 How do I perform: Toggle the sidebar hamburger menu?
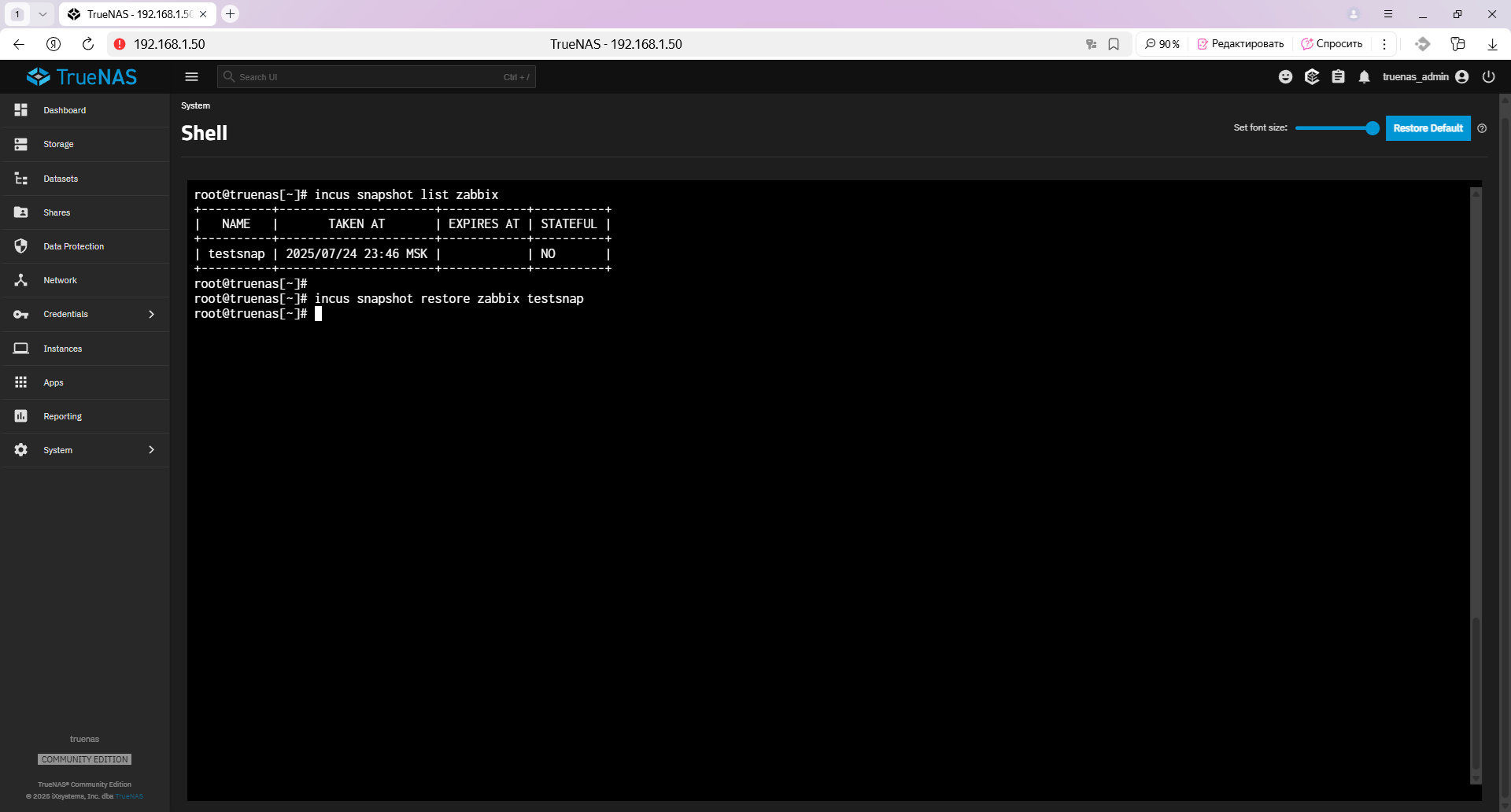coord(191,77)
